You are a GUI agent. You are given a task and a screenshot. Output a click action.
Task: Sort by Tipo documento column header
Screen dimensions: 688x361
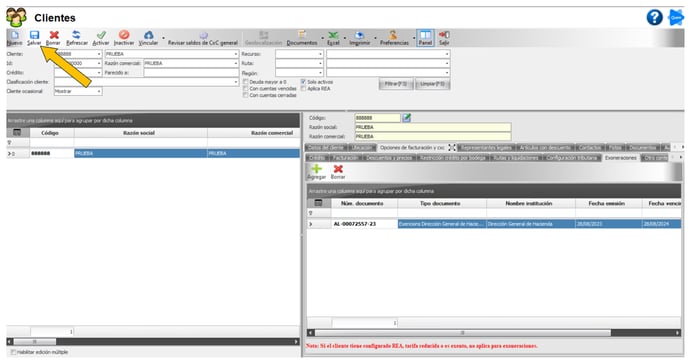442,203
